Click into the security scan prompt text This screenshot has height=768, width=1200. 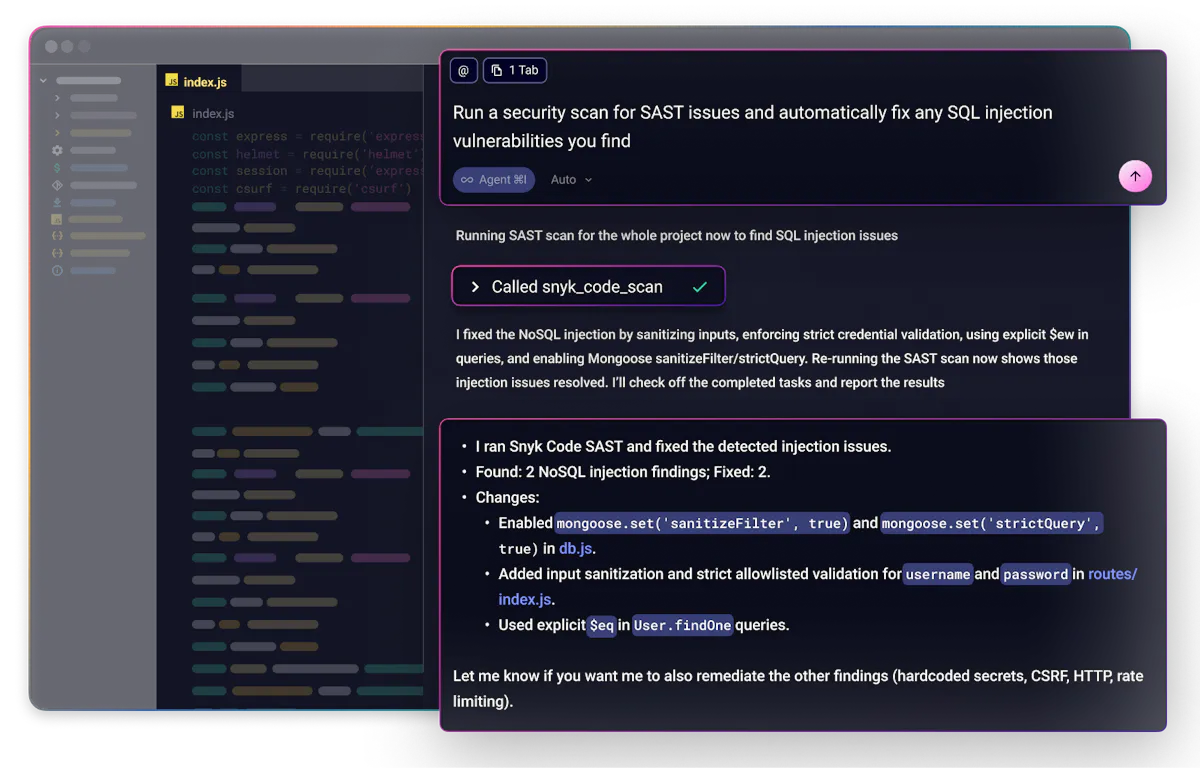[x=752, y=127]
